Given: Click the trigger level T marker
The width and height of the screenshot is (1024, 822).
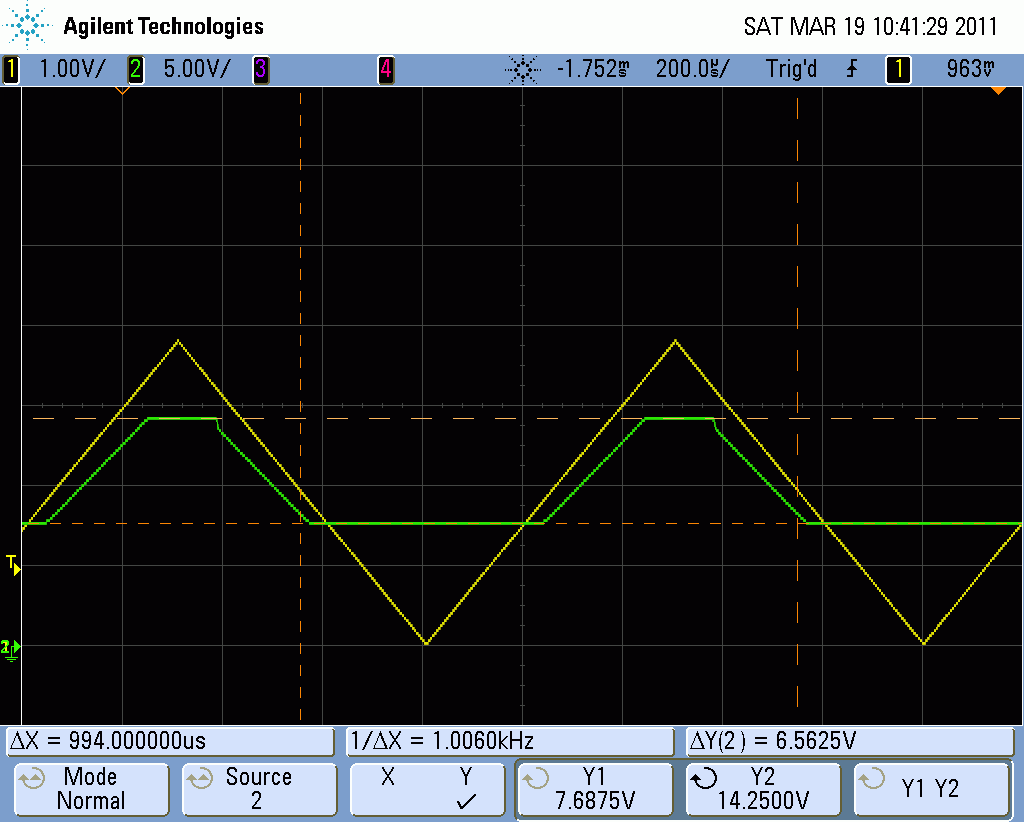Looking at the screenshot, I should tap(13, 565).
